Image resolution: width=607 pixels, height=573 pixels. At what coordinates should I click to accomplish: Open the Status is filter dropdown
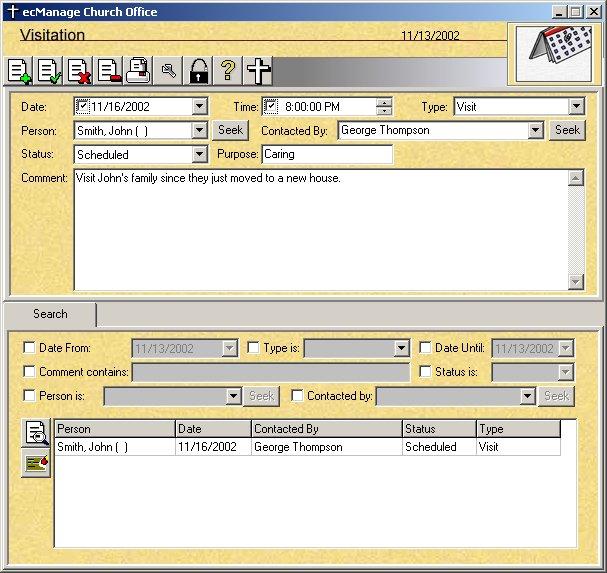point(565,372)
